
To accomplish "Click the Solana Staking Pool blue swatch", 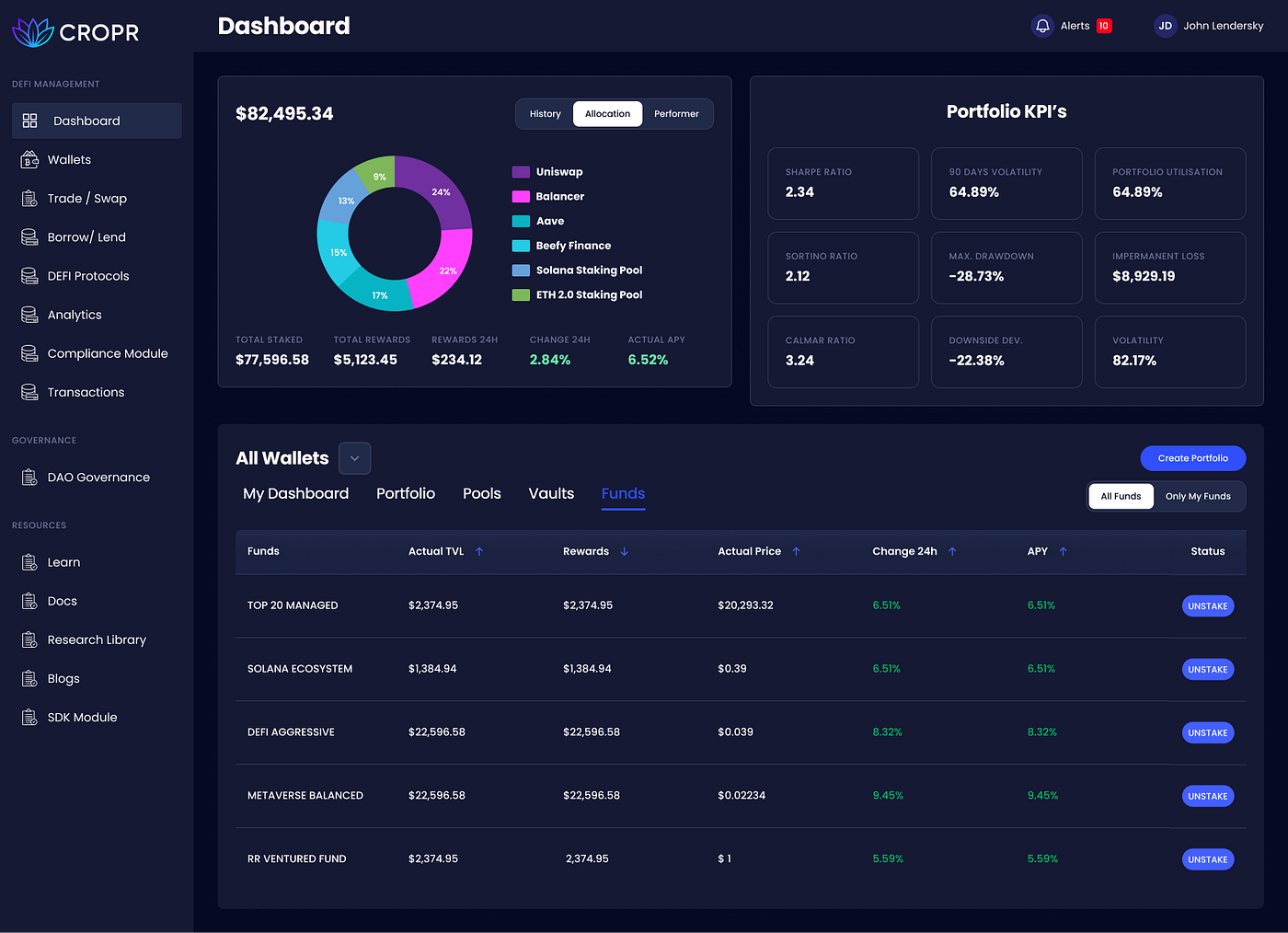I will click(521, 271).
